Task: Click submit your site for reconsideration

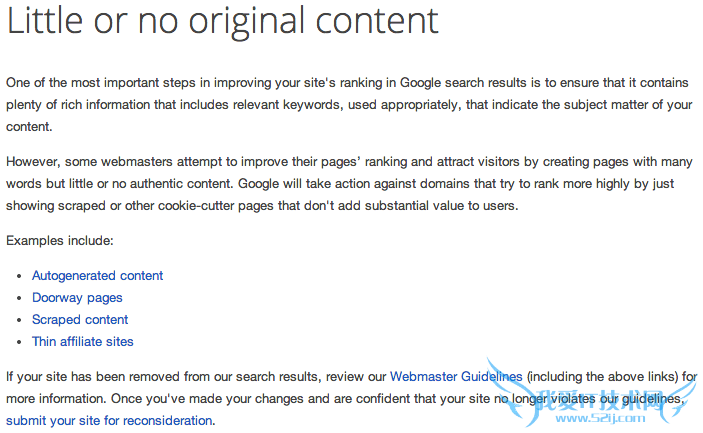Action: coord(109,420)
